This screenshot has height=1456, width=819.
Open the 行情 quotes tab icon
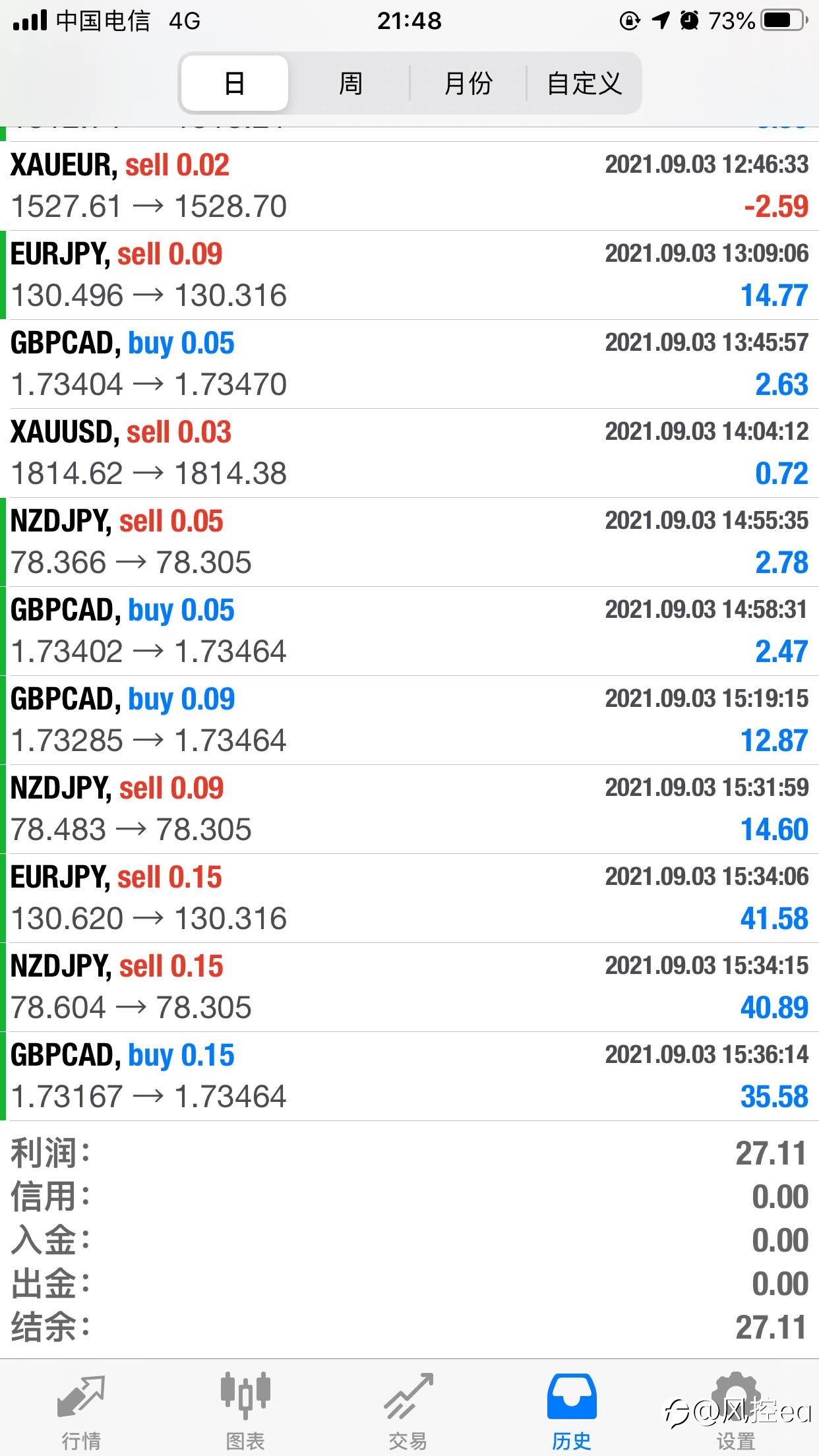tap(81, 1397)
